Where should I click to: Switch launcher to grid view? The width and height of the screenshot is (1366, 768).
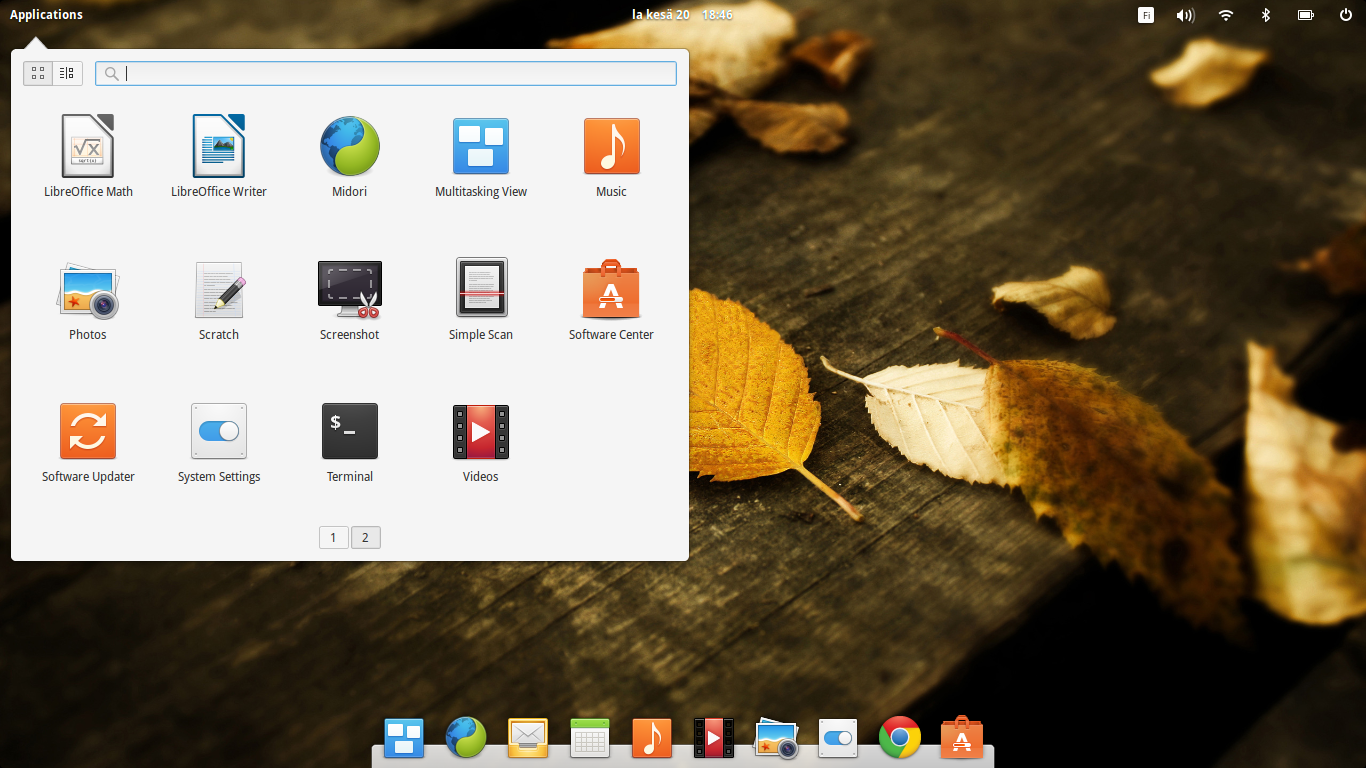coord(38,73)
